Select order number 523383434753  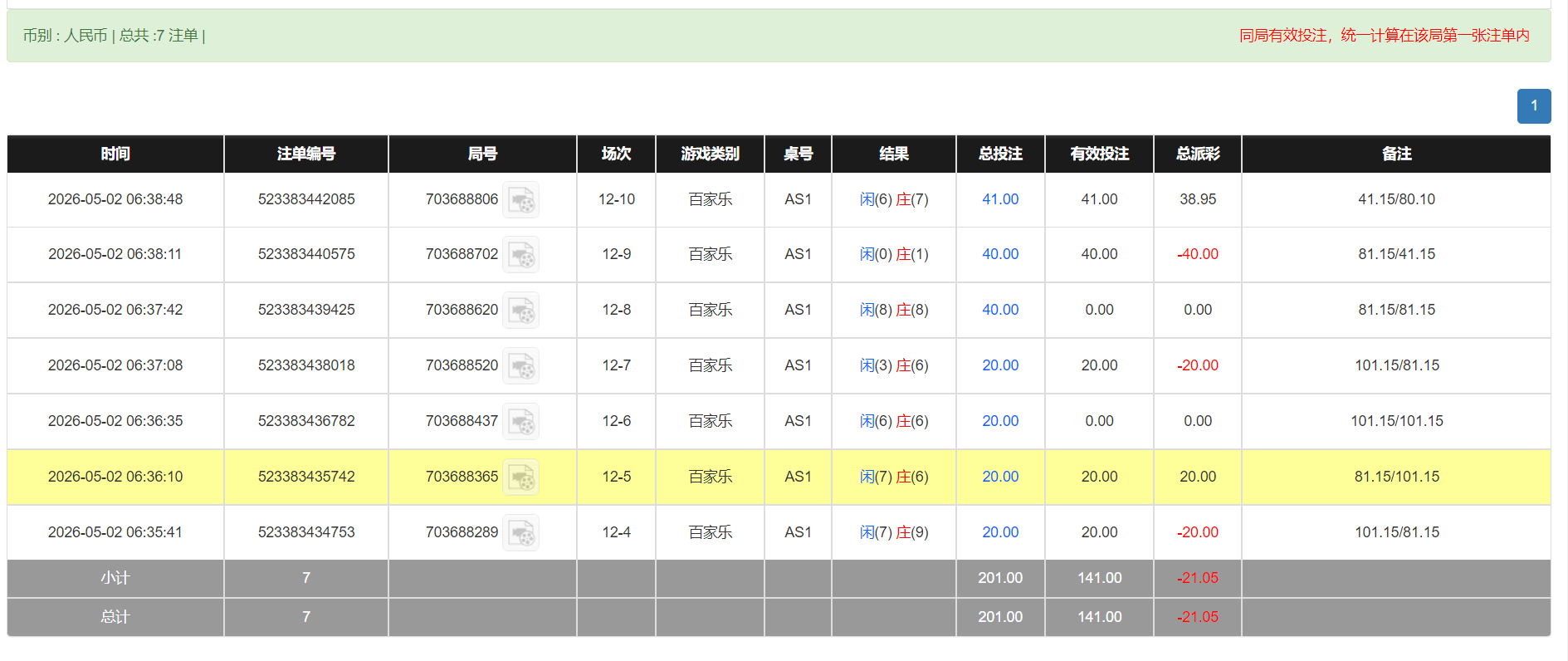(x=306, y=532)
